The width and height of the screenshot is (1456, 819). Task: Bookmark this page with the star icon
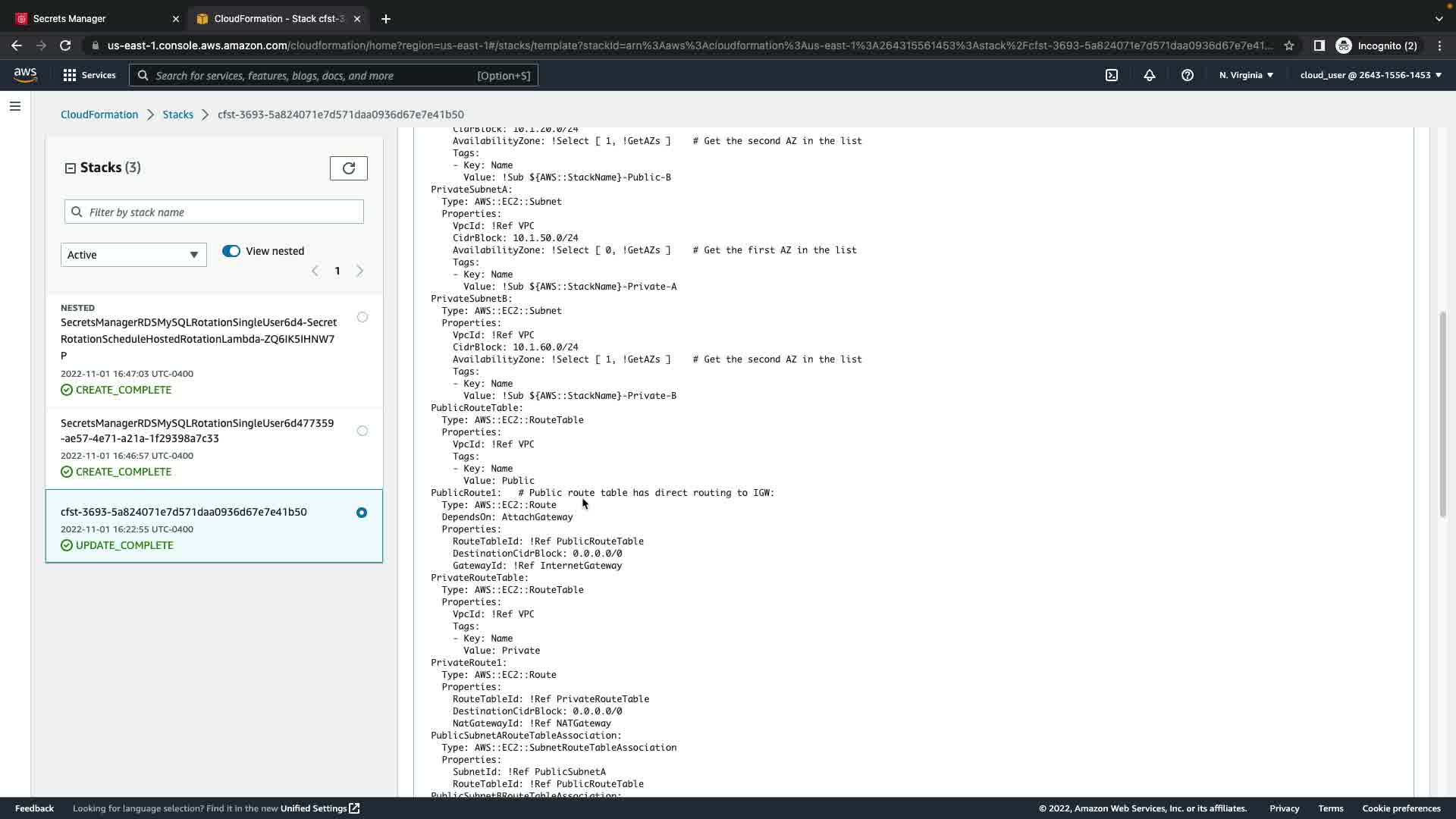click(1289, 45)
